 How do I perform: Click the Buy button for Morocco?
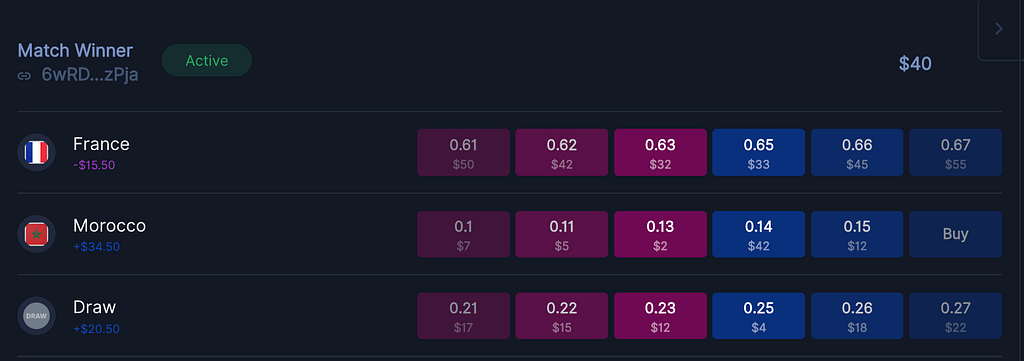(x=955, y=234)
